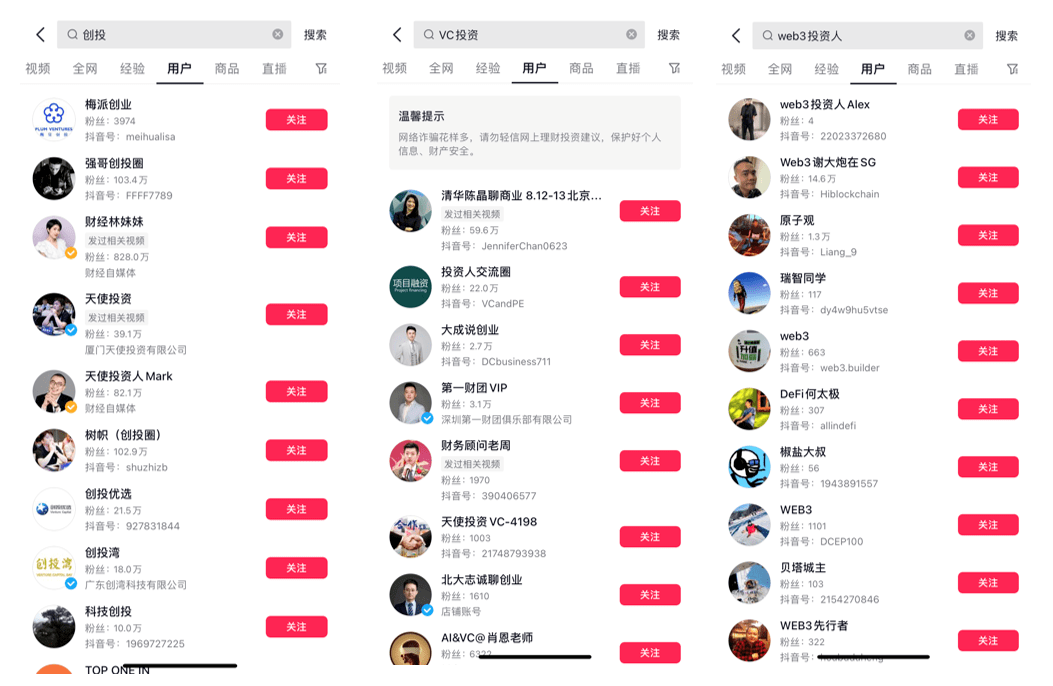Tap the filter funnel in 创投 panel
Viewport: 1053px width, 686px height.
(321, 68)
